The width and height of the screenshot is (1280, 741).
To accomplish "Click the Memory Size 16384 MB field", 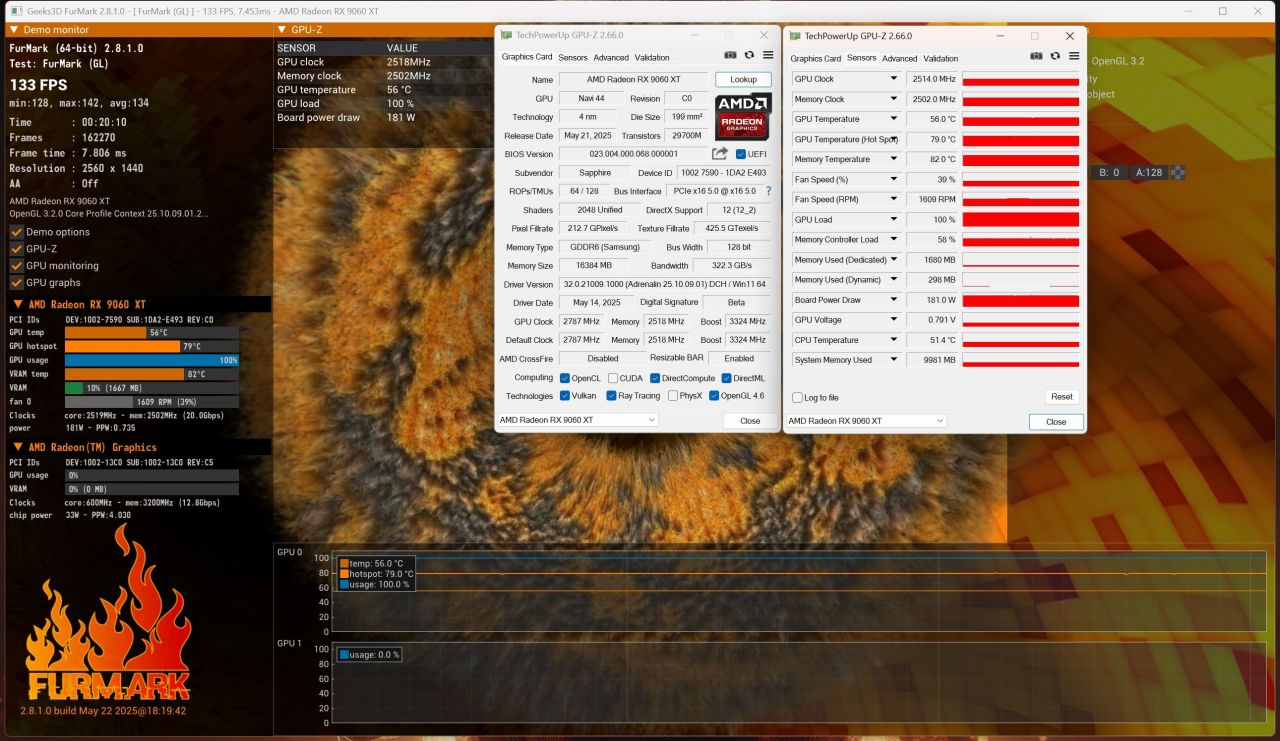I will click(593, 266).
